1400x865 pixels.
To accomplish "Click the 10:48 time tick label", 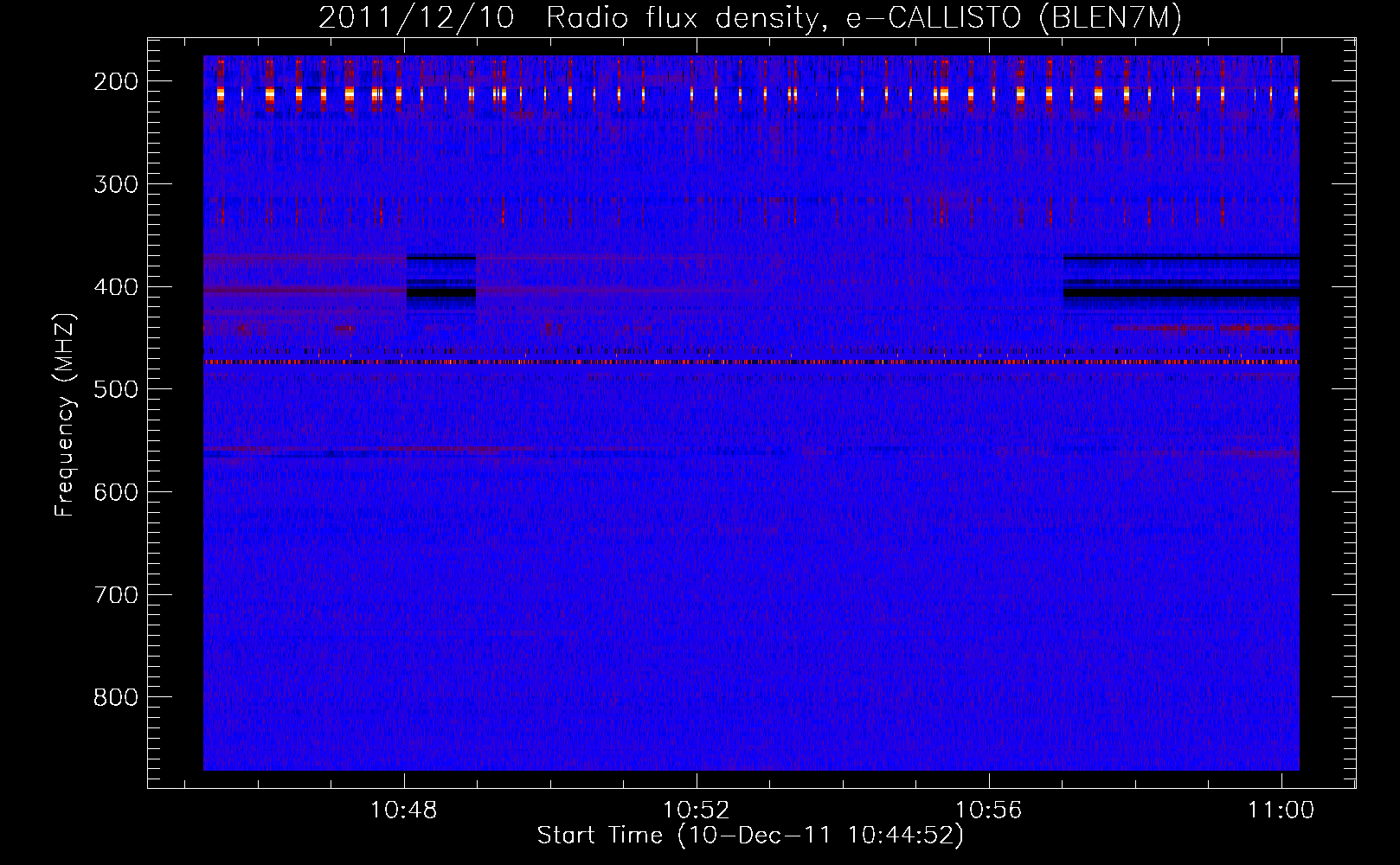I will coord(404,811).
